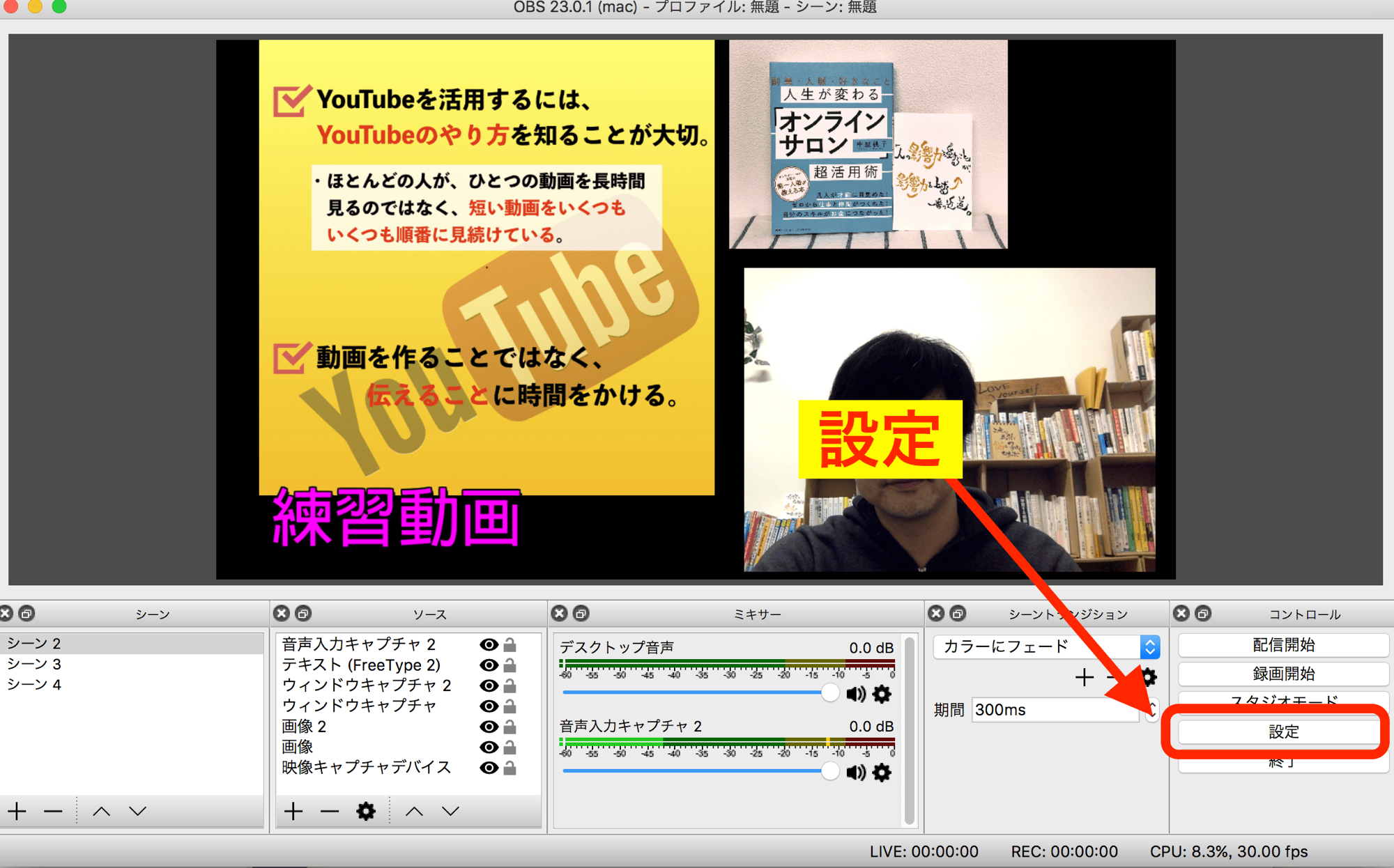The width and height of the screenshot is (1394, 868).
Task: Select シーン 2 in scene list
Action: (x=132, y=643)
